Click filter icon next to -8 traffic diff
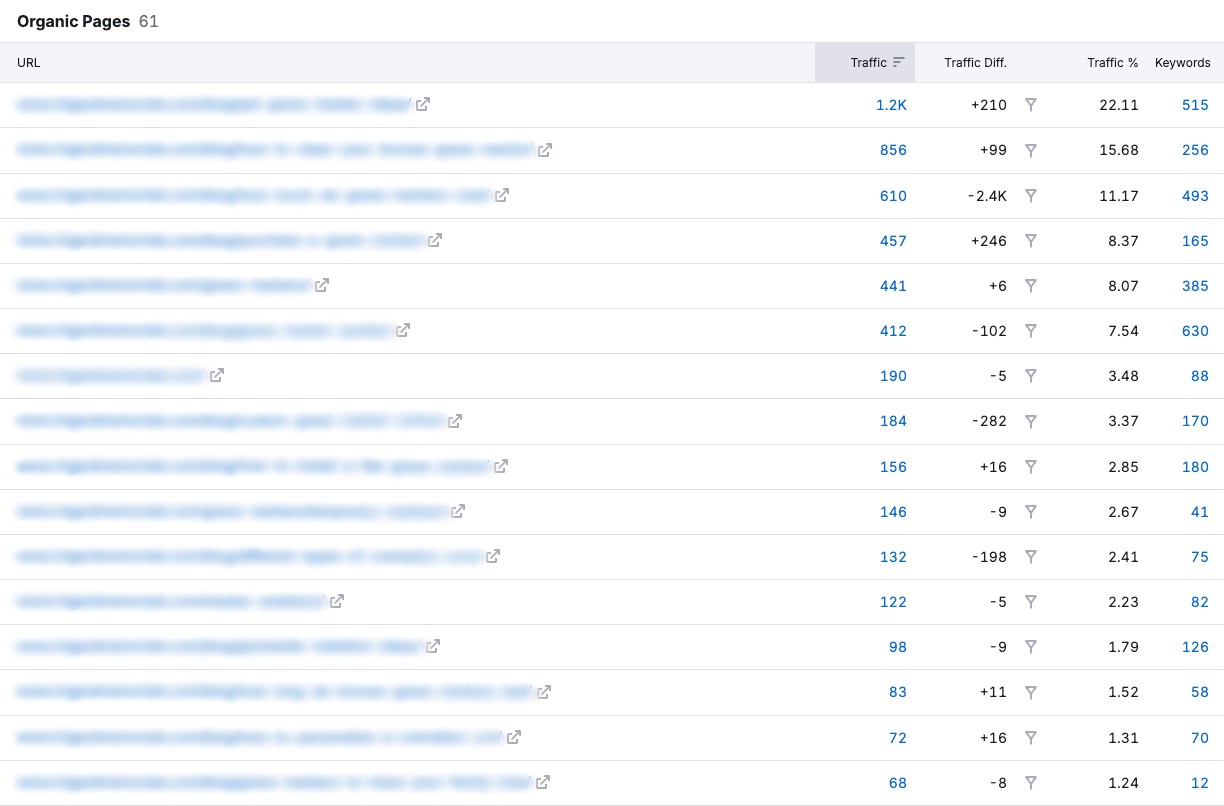Viewport: 1224px width, 806px height. pyautogui.click(x=1031, y=782)
